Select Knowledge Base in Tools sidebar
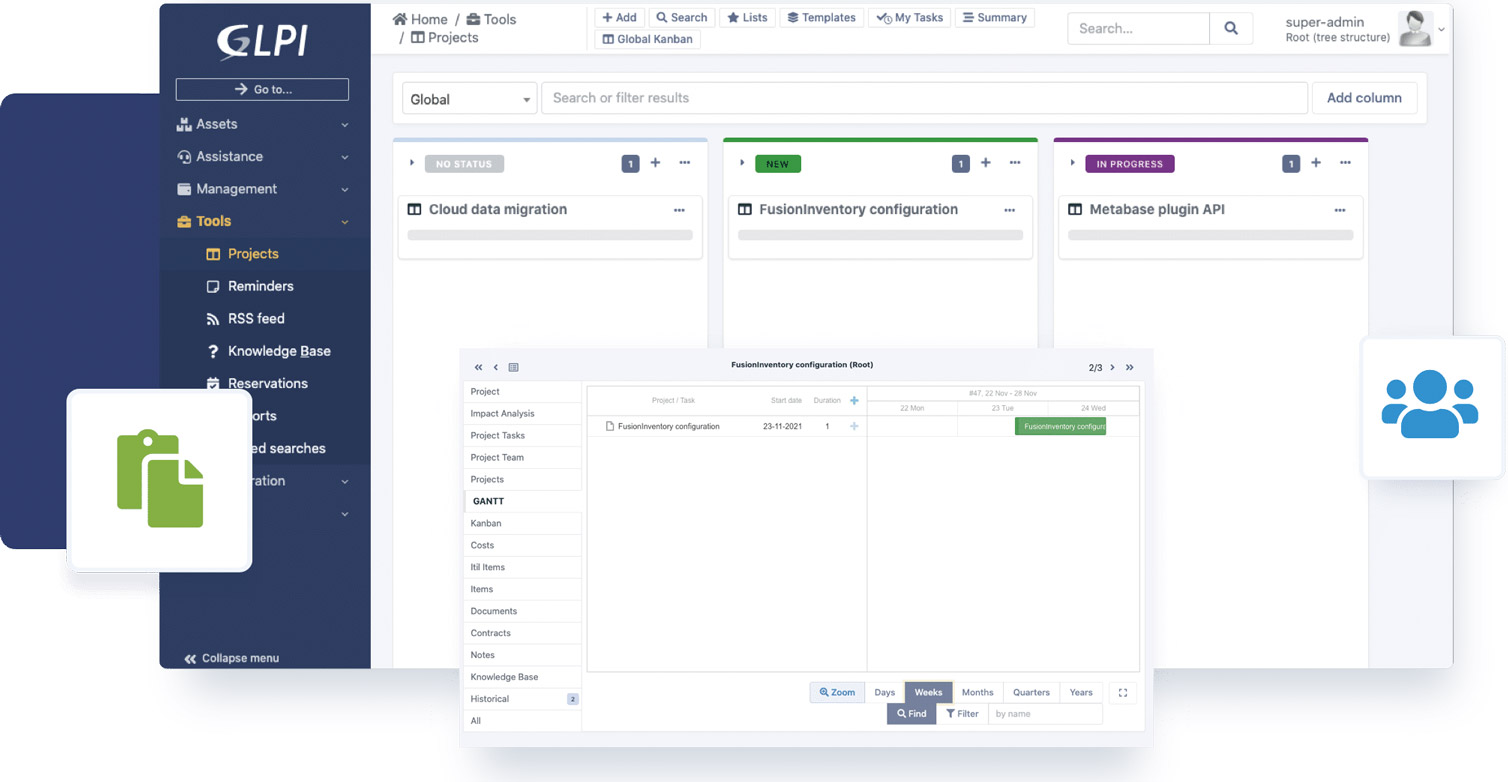The image size is (1508, 782). click(278, 351)
